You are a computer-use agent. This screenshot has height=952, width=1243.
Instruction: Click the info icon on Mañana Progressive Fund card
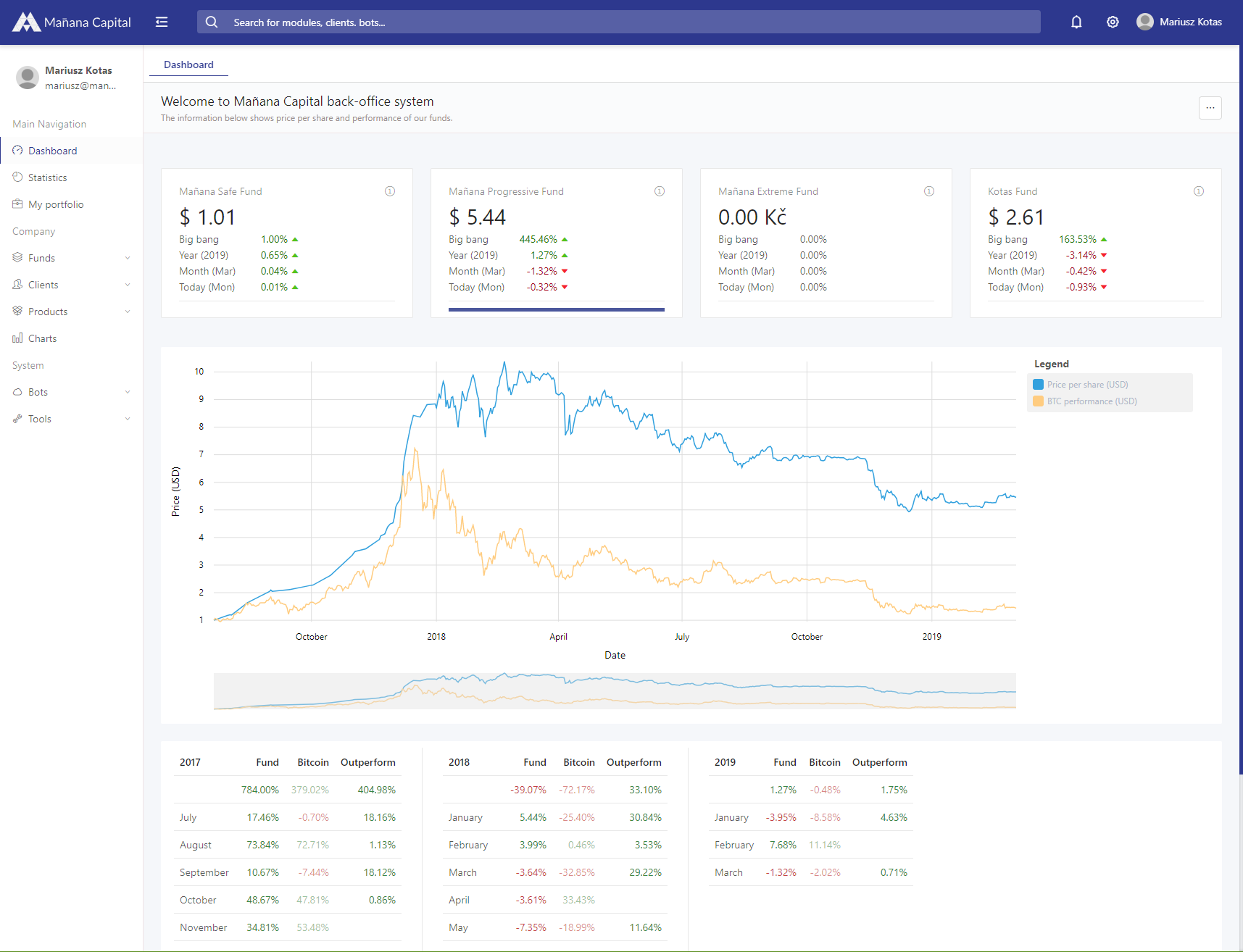tap(660, 191)
